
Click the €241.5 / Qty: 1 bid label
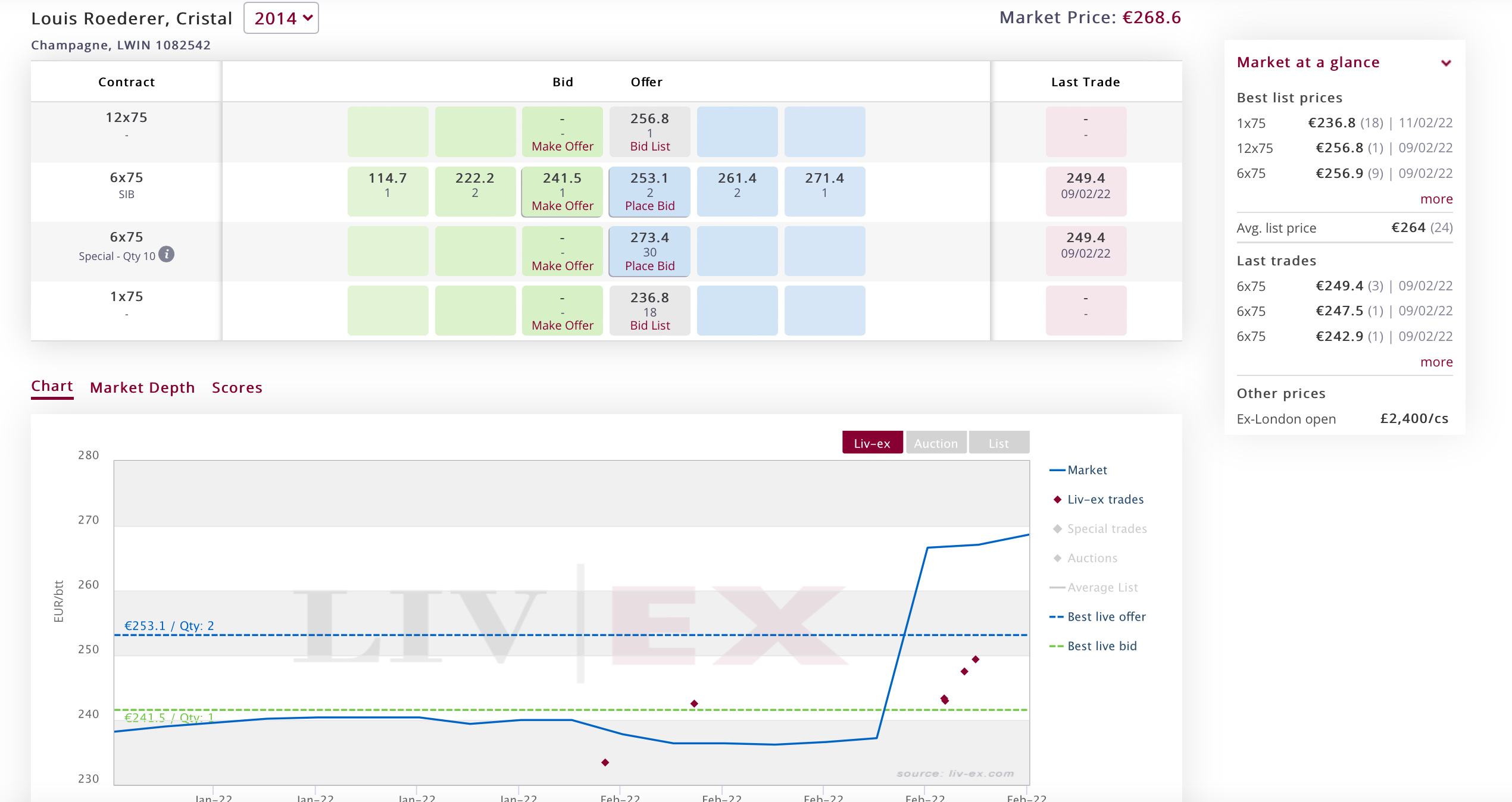tap(169, 718)
